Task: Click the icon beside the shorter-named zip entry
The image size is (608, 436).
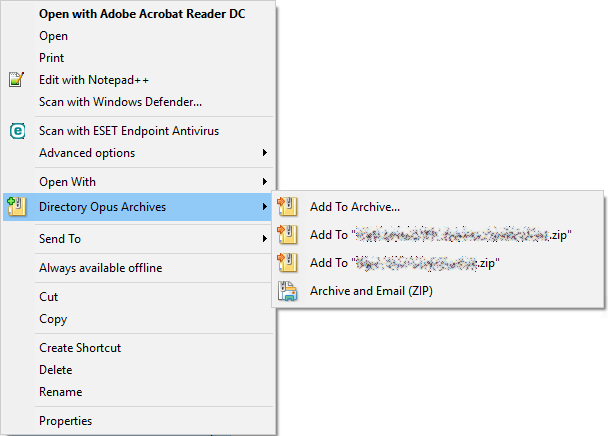Action: 287,263
